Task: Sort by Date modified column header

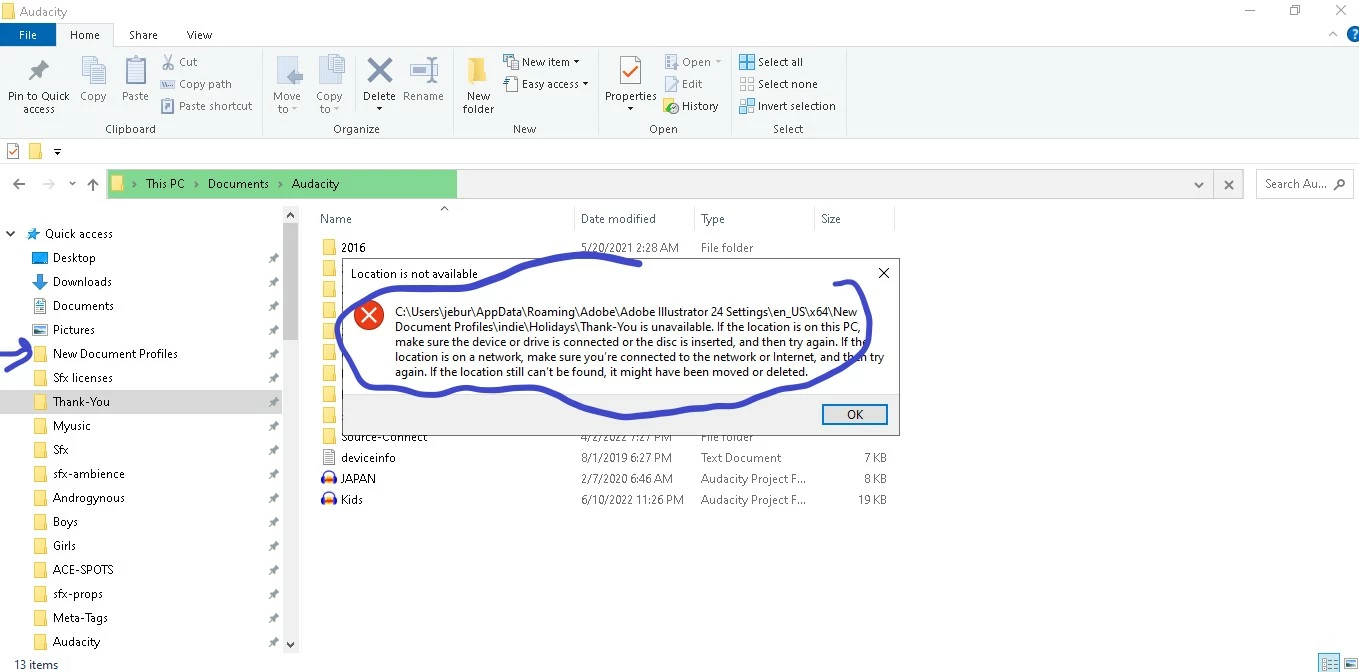Action: pos(618,219)
